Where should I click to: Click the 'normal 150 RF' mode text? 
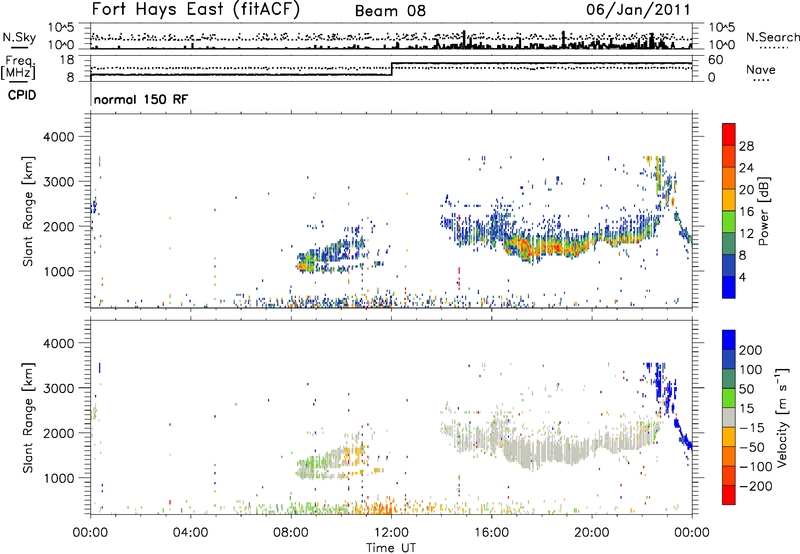click(140, 99)
